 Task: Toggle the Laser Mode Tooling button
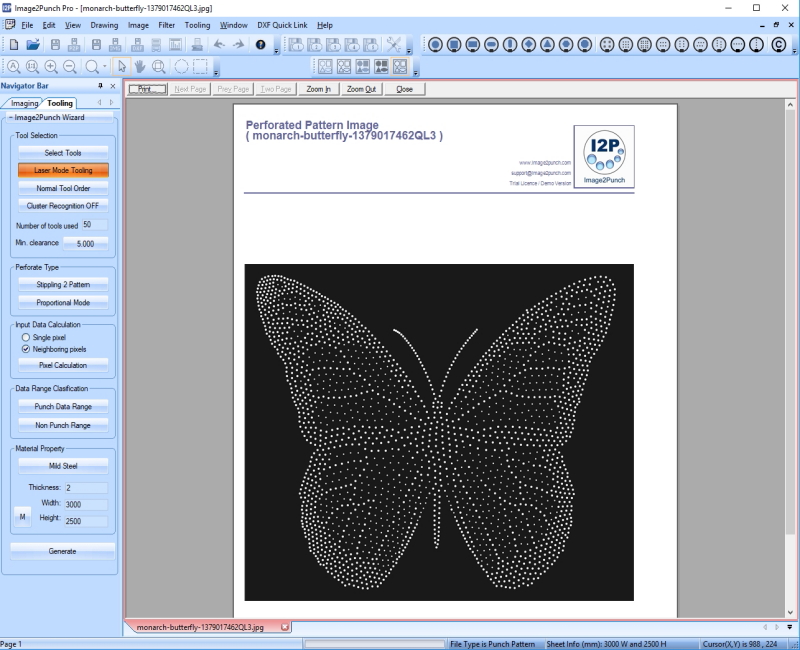point(63,170)
